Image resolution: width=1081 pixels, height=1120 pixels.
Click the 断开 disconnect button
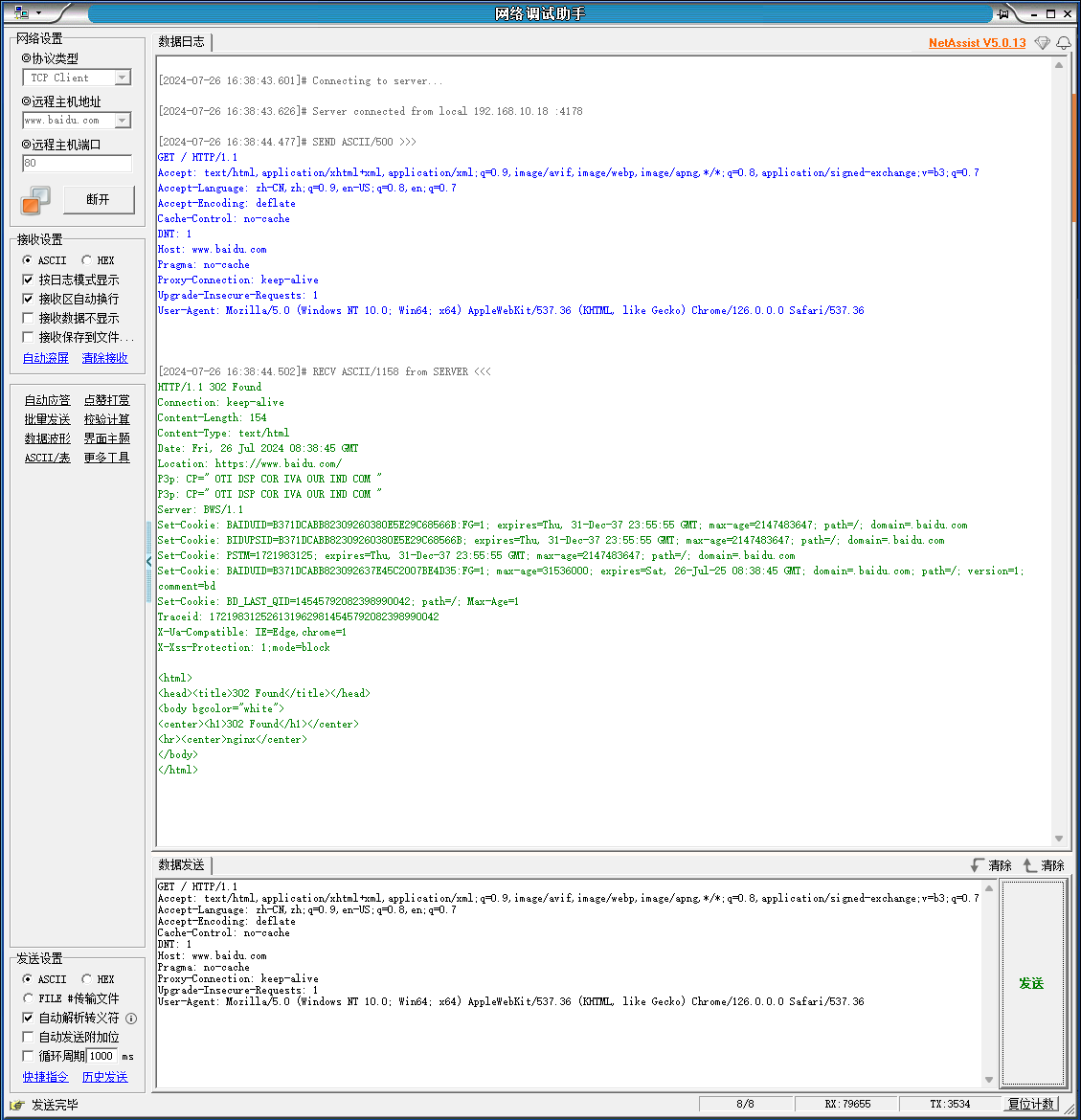click(x=99, y=199)
